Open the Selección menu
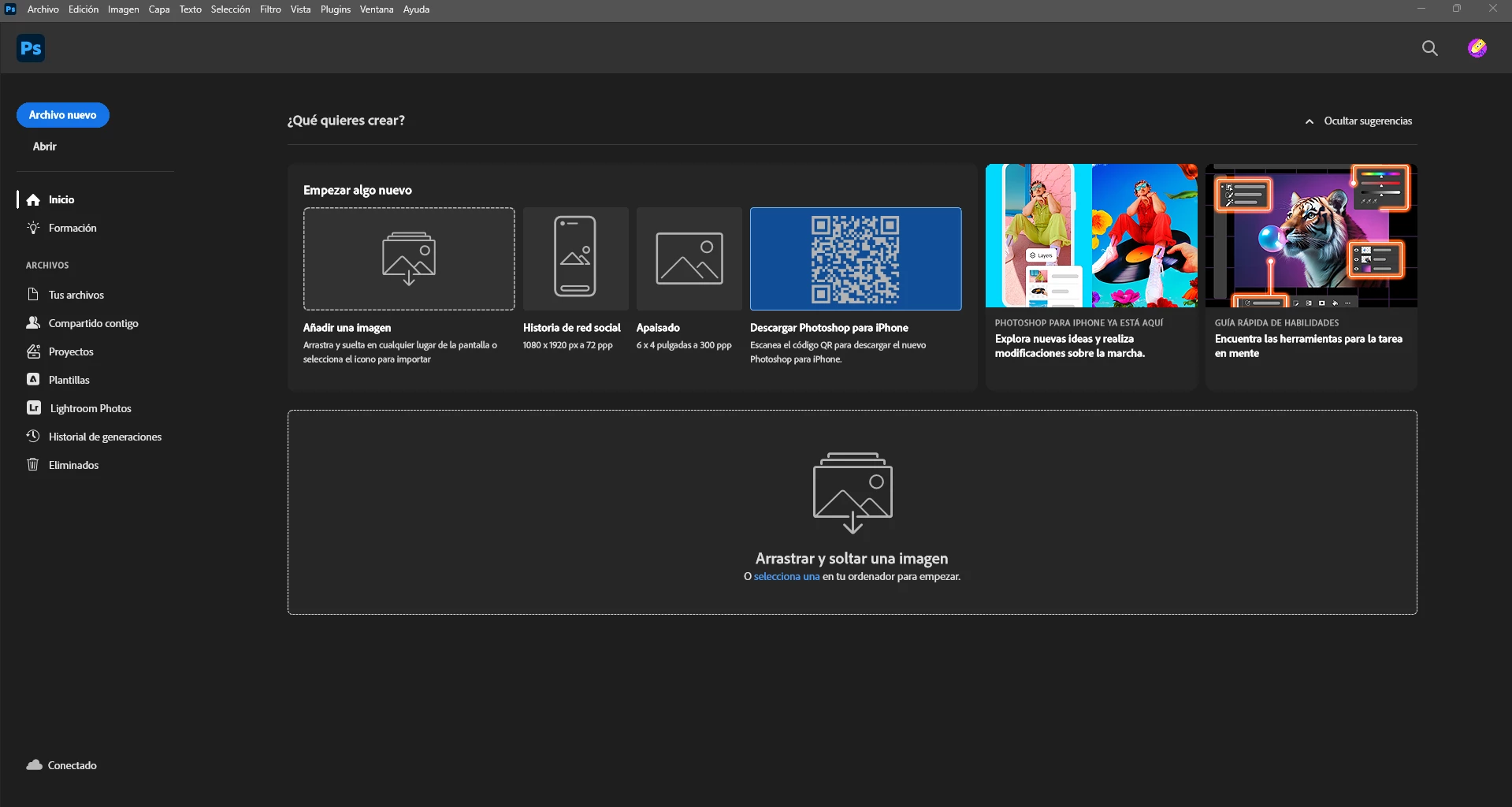The height and width of the screenshot is (807, 1512). [230, 9]
